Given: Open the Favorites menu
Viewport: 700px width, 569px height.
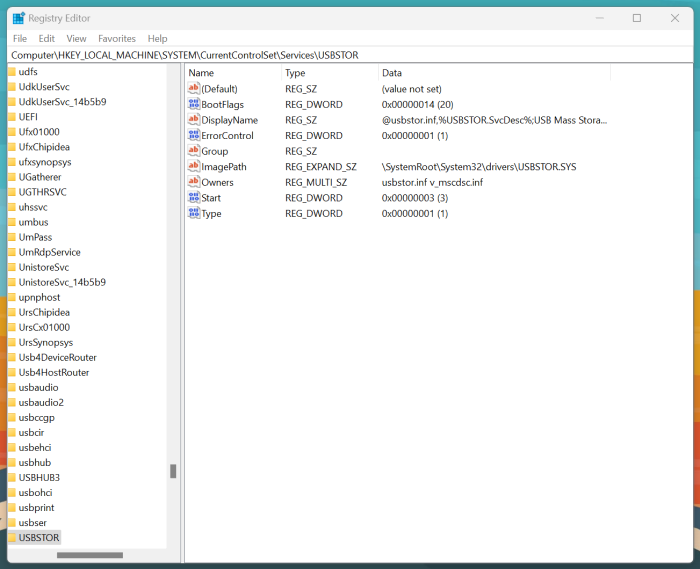Looking at the screenshot, I should [x=117, y=38].
